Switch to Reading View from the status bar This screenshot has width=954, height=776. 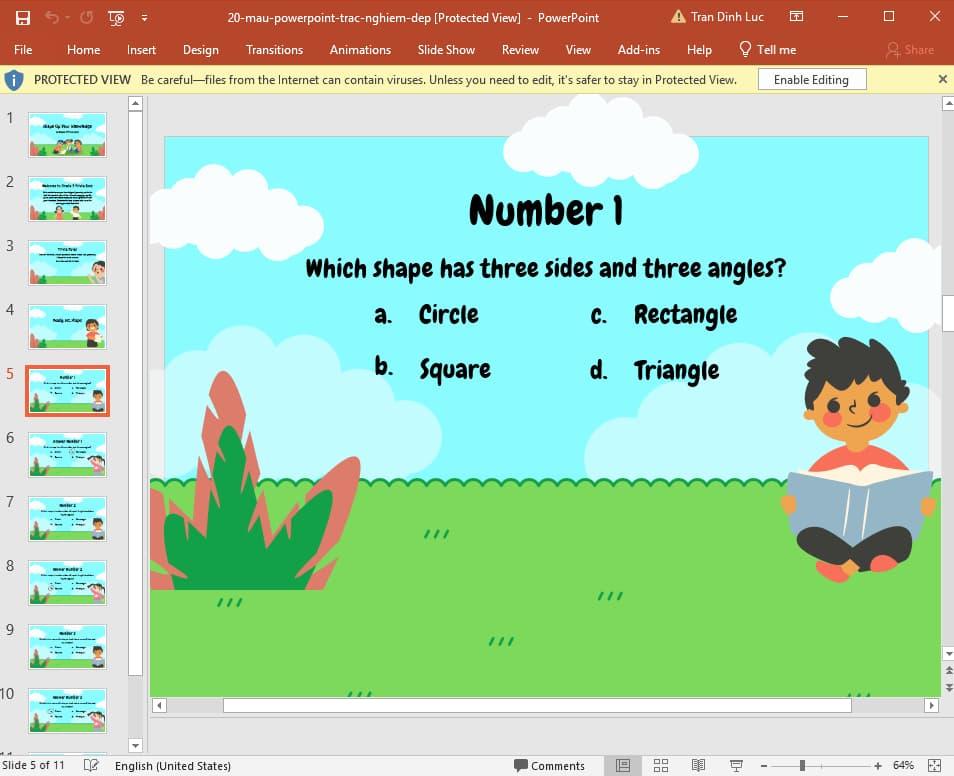[x=698, y=765]
